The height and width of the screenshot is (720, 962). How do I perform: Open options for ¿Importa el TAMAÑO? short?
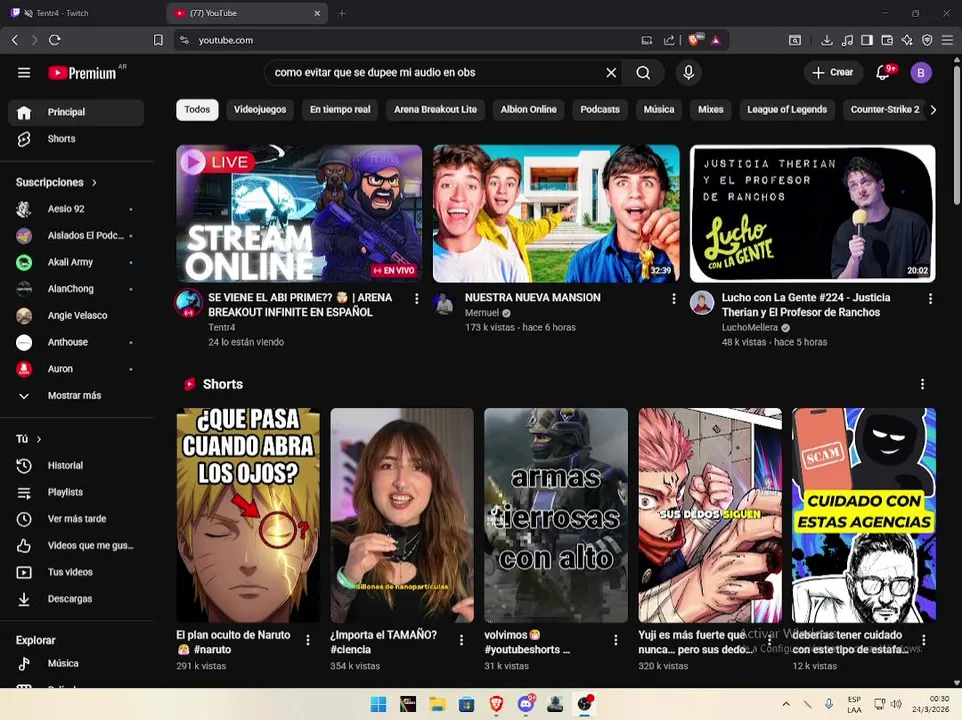point(461,640)
